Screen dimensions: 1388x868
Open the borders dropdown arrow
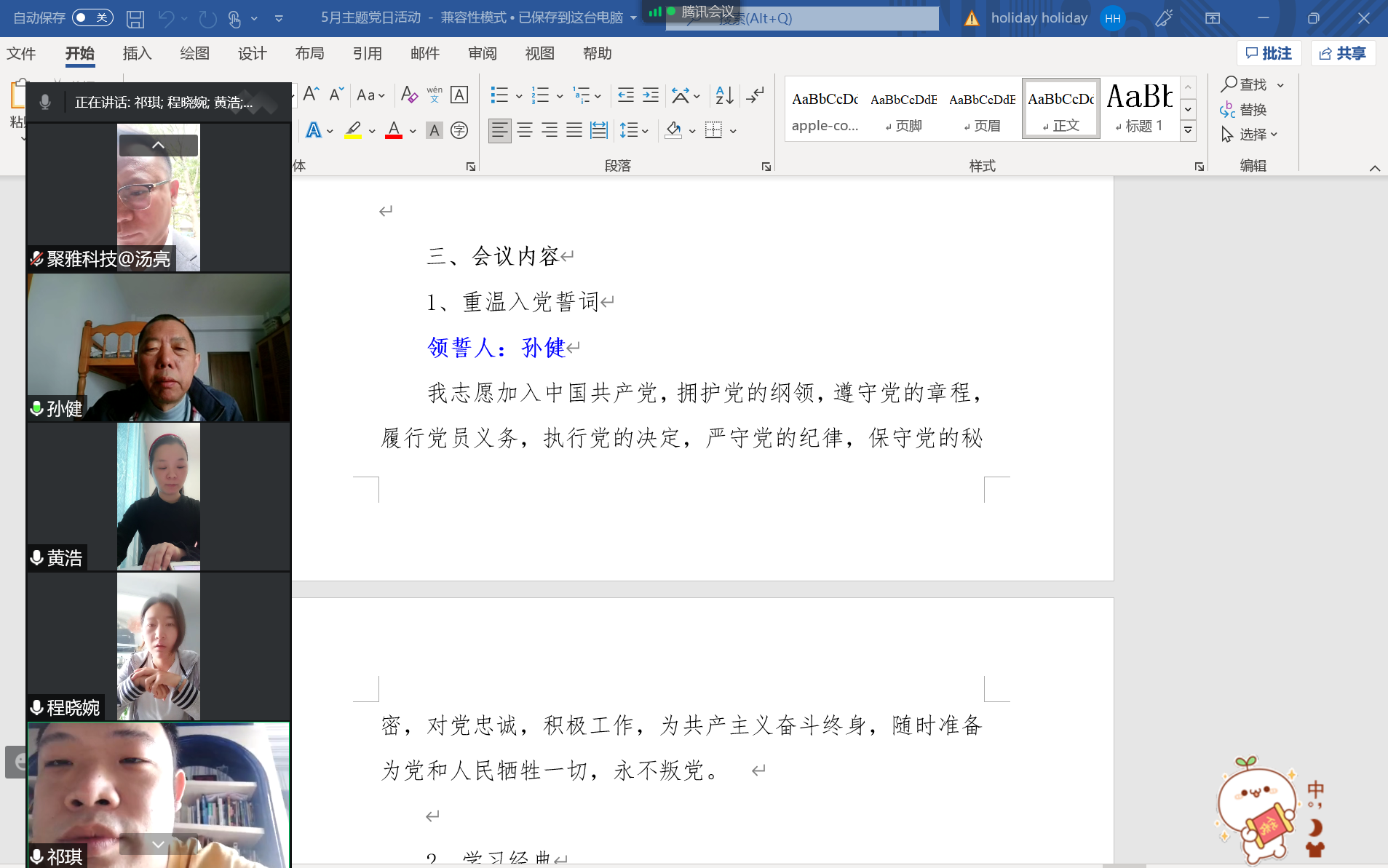[x=733, y=131]
